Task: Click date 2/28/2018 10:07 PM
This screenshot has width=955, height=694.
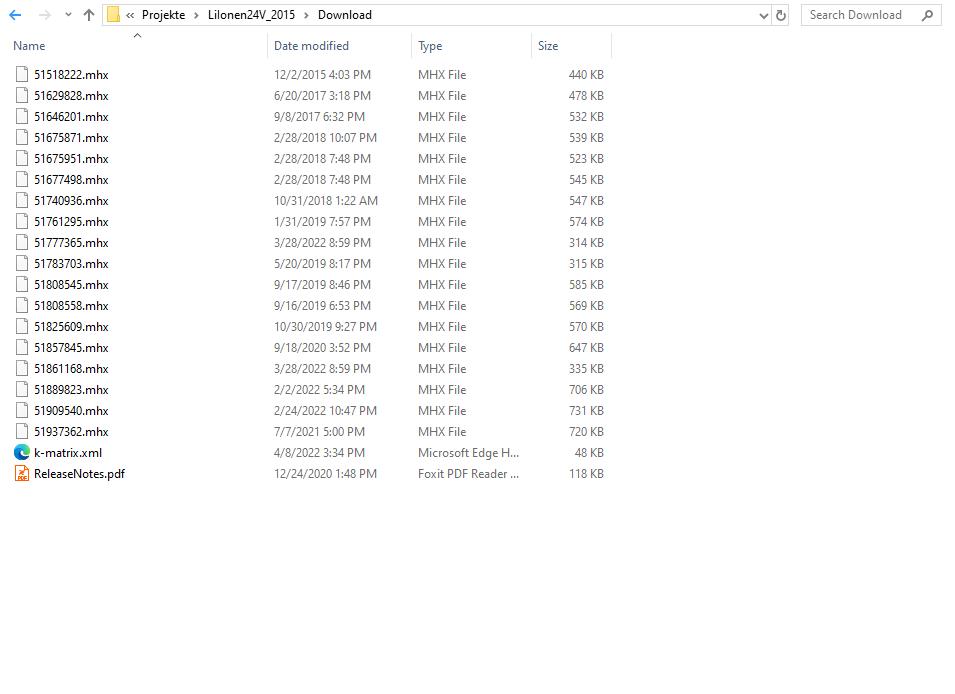Action: (325, 138)
